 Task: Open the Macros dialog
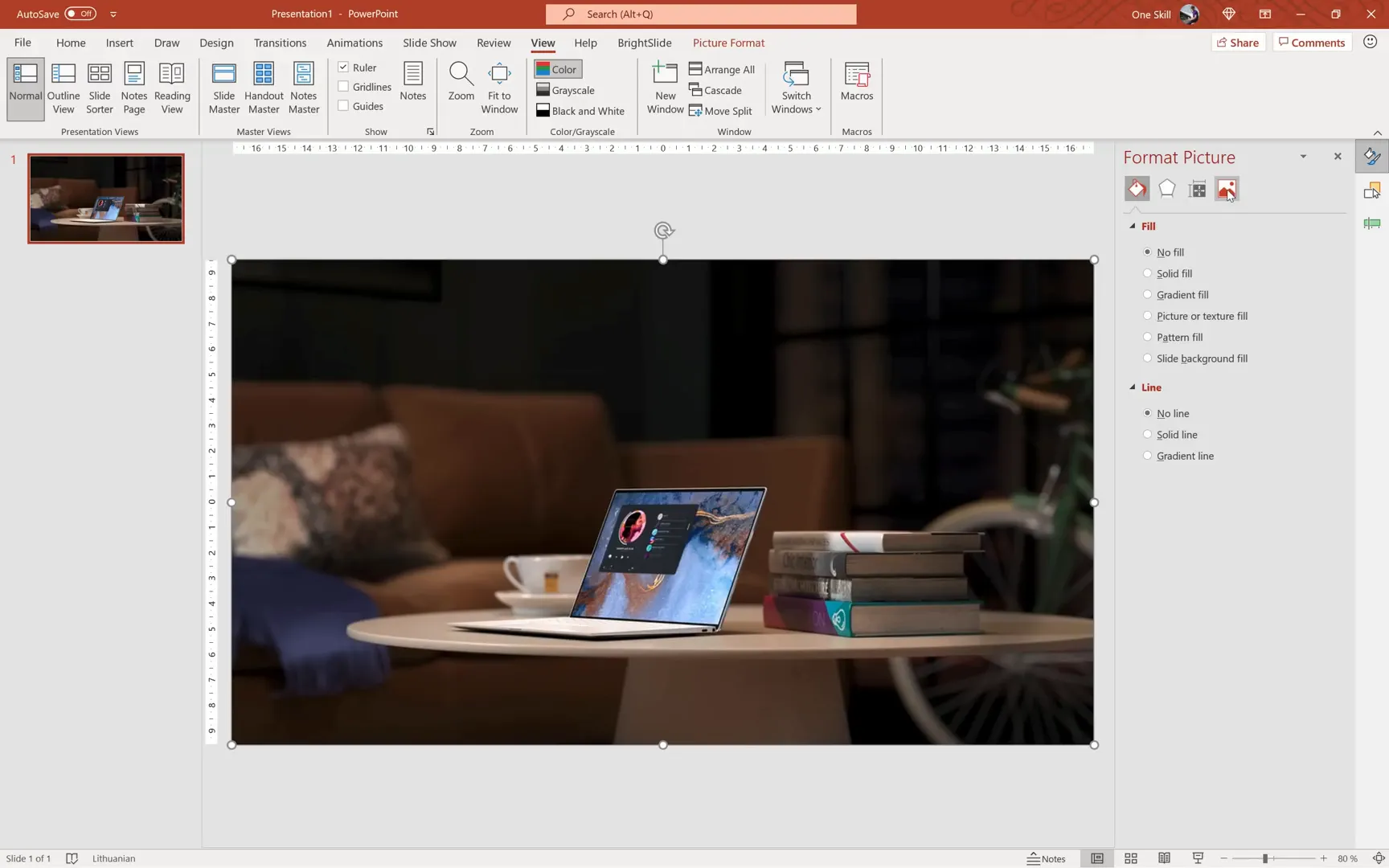(x=856, y=81)
